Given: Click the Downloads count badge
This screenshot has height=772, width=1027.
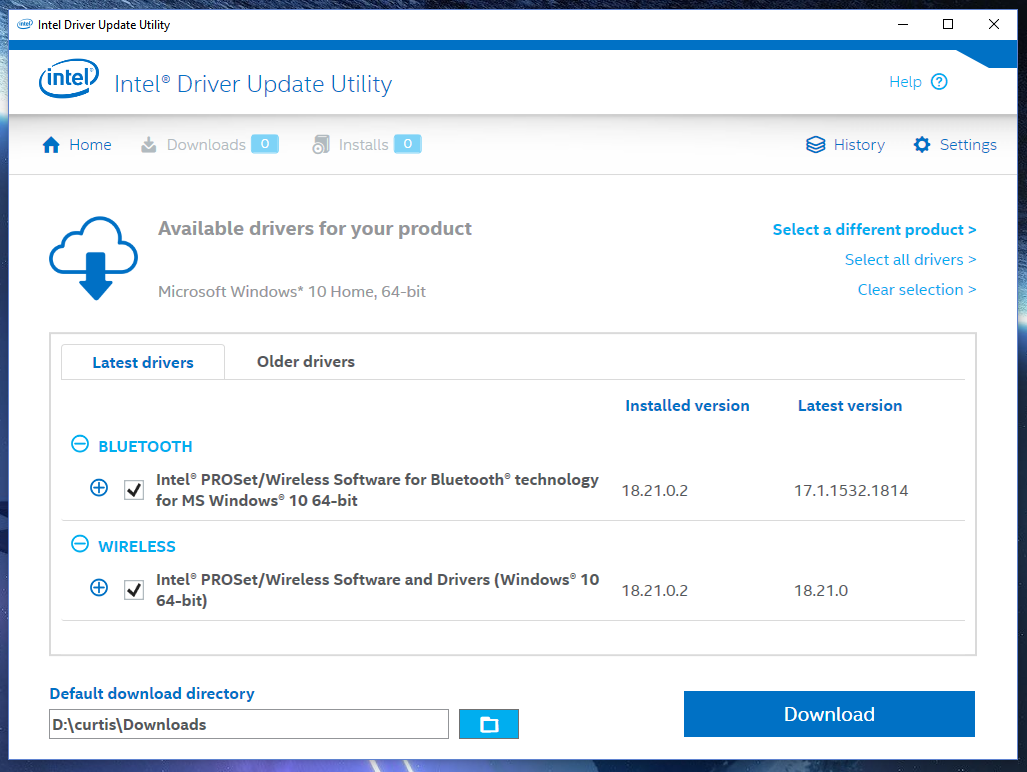Looking at the screenshot, I should tap(265, 143).
